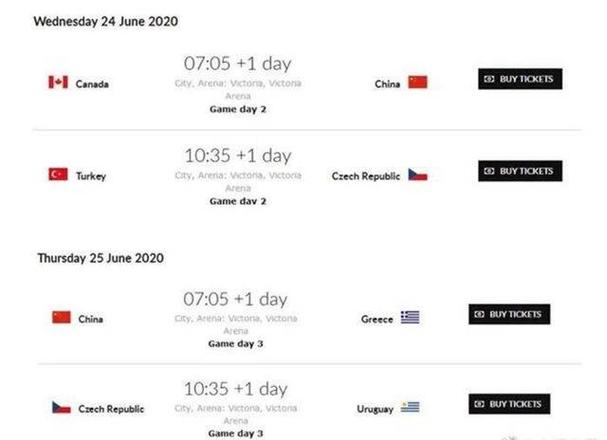607x440 pixels.
Task: Open the Uruguay team name
Action: click(x=375, y=409)
